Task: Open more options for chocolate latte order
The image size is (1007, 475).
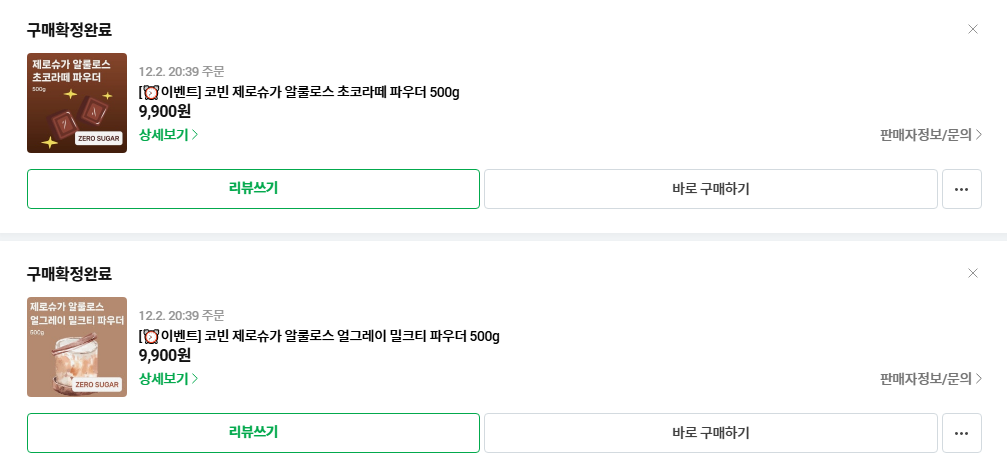Action: pos(961,189)
